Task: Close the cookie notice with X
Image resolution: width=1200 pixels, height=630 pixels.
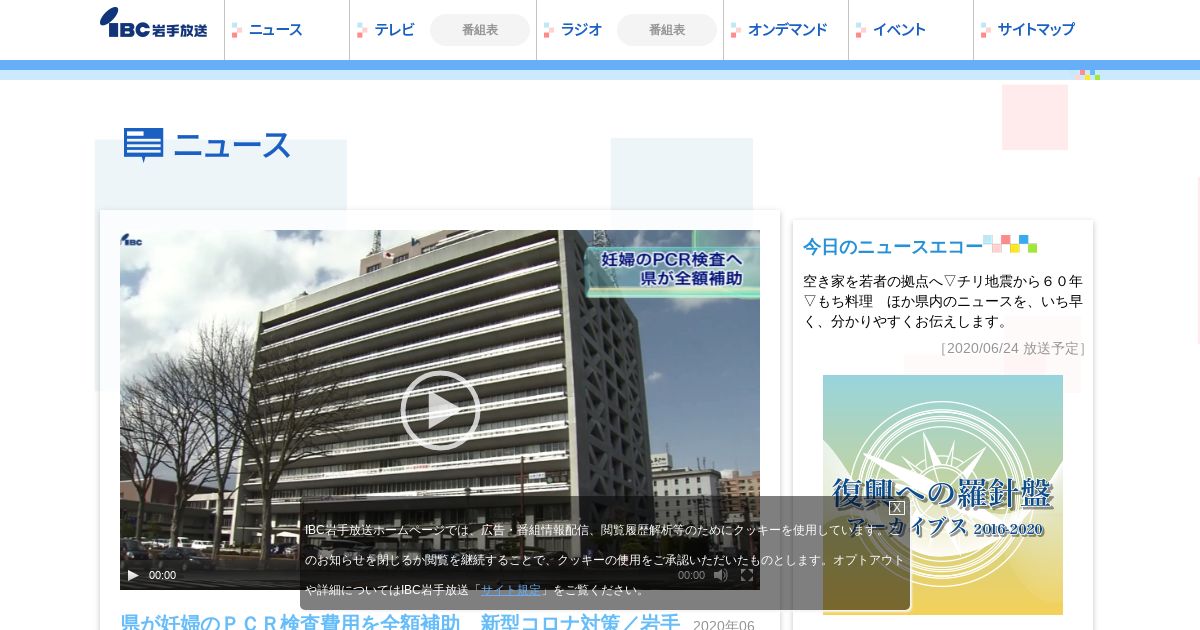Action: (897, 508)
